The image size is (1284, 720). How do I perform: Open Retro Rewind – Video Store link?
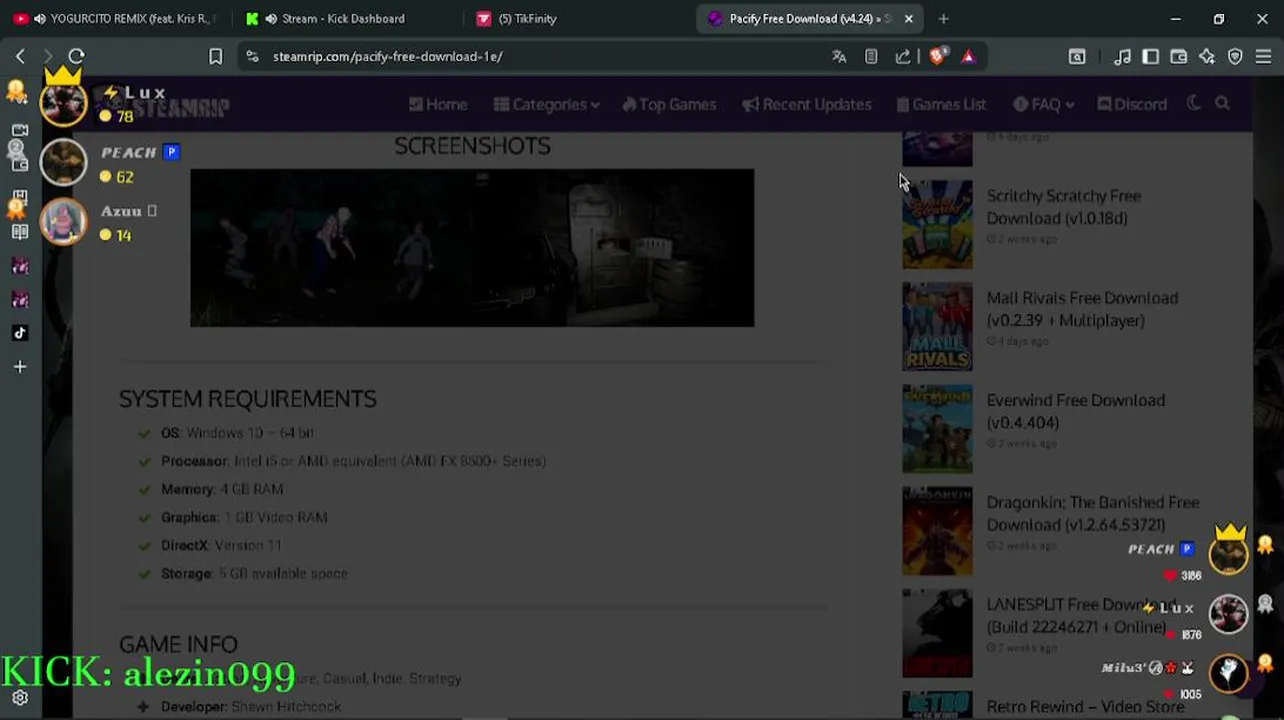pyautogui.click(x=1085, y=707)
